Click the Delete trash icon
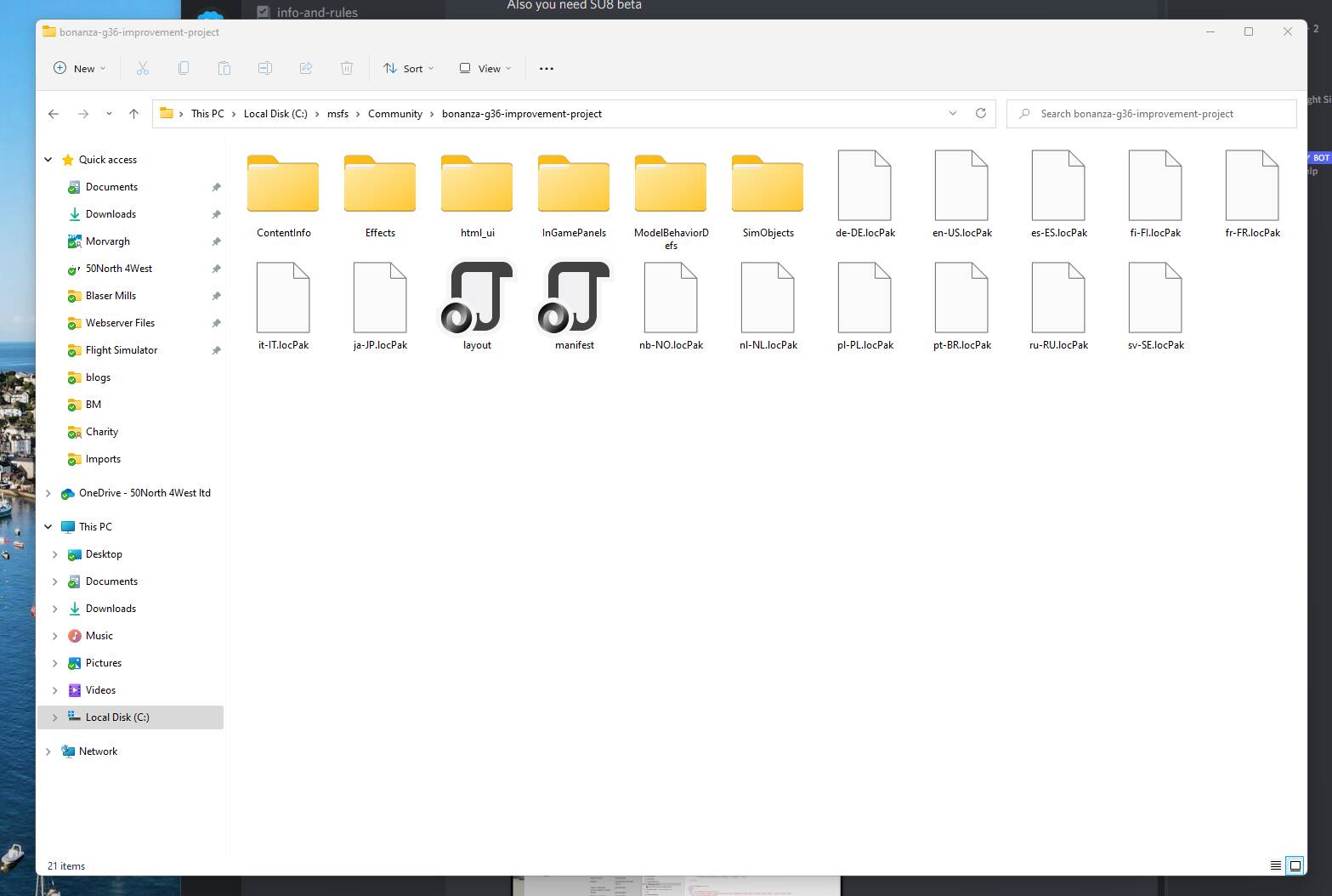Screen dimensions: 1332x896 click(x=347, y=68)
